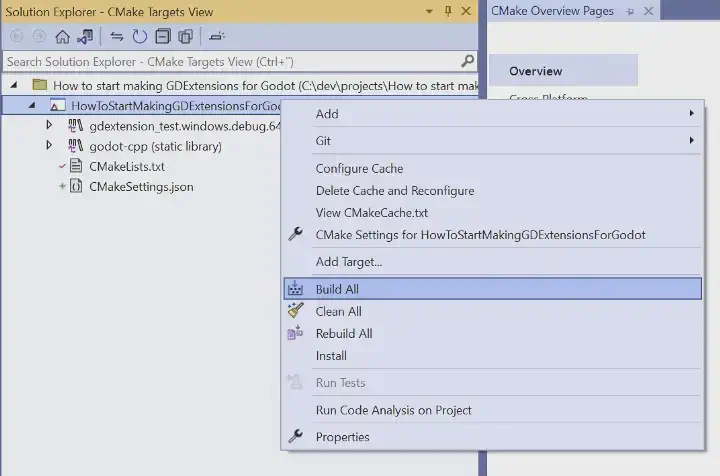Click the Preview Selected Items icon

coord(217,36)
